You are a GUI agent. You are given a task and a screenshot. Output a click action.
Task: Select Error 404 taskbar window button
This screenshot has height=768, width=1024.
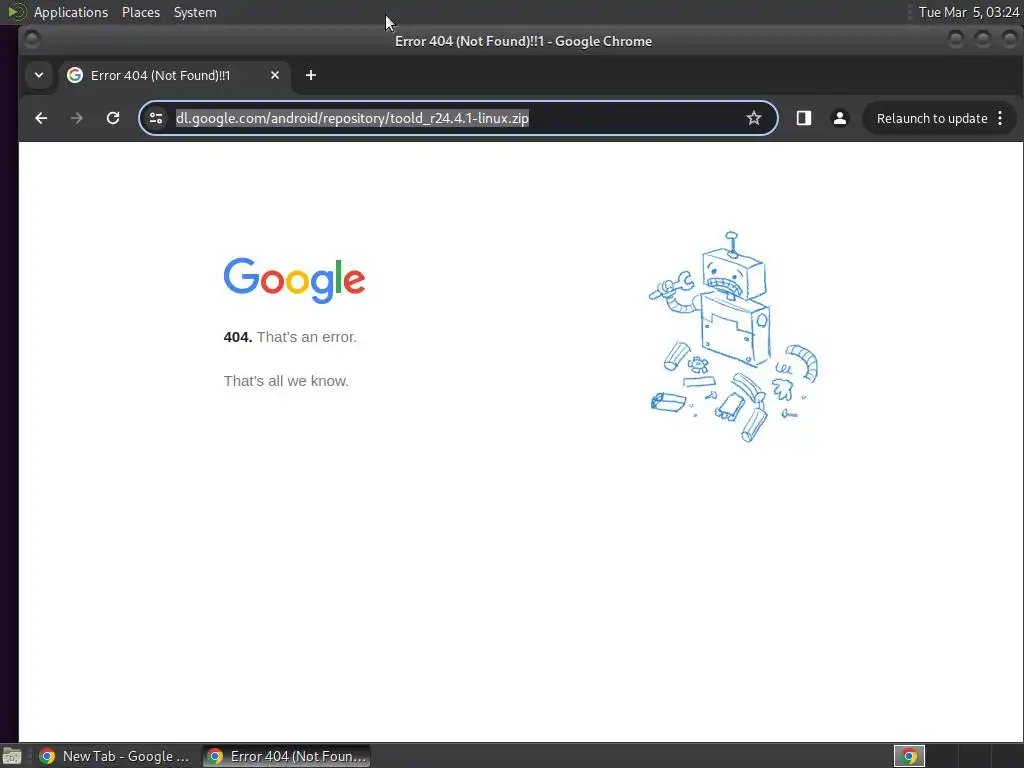(x=286, y=756)
